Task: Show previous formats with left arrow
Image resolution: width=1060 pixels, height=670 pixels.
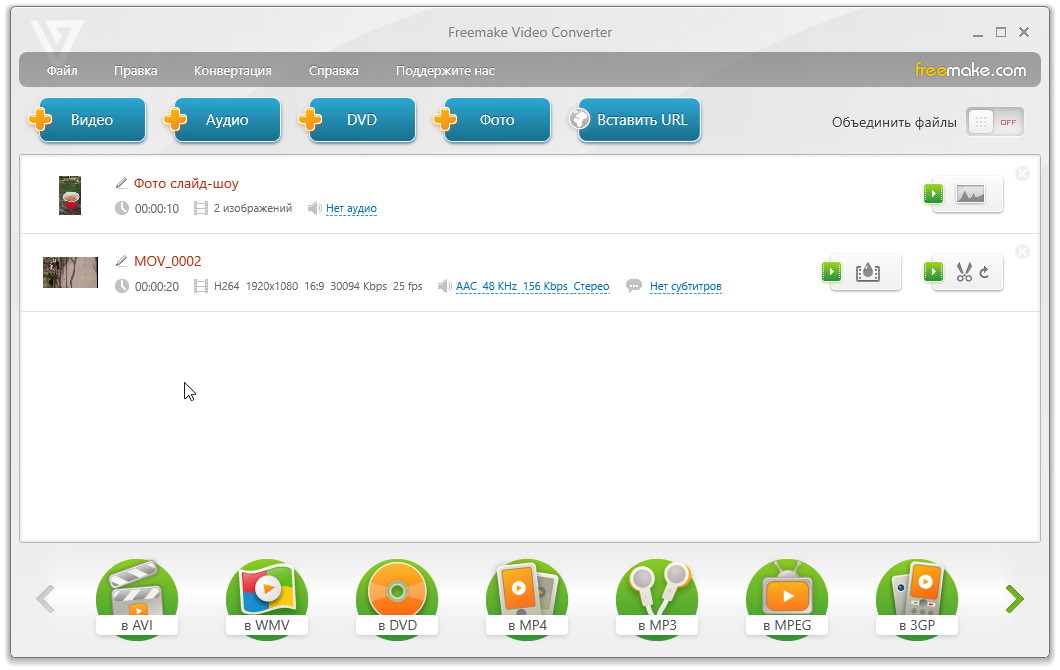Action: (45, 598)
